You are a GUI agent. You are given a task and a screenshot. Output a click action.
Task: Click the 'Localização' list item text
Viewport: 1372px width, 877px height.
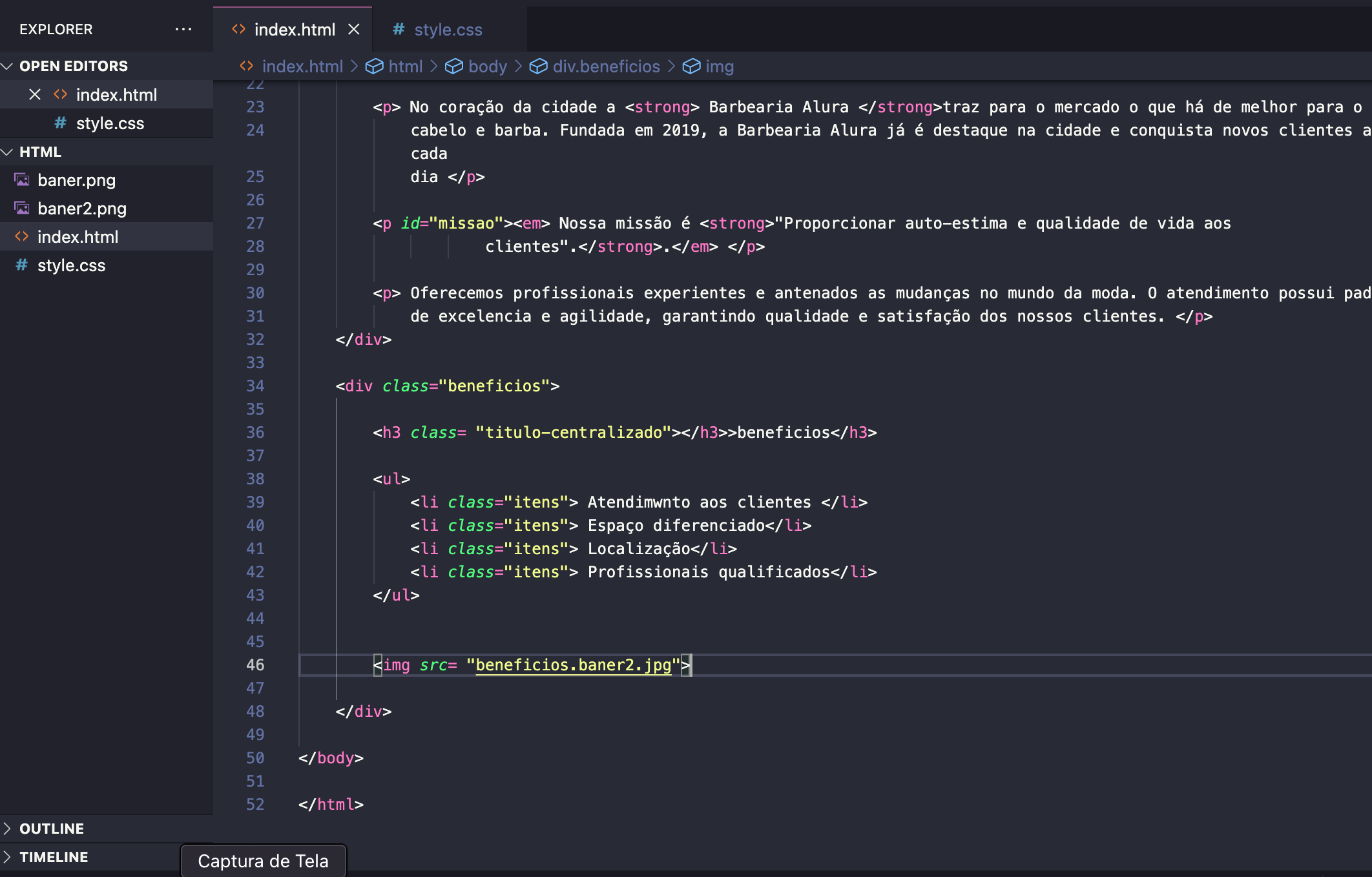pos(639,548)
